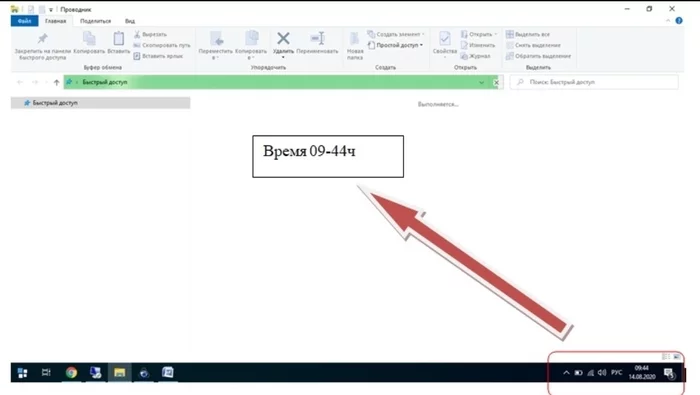The image size is (700, 395).
Task: Click the new folder icon in the title bar
Action: (42, 9)
